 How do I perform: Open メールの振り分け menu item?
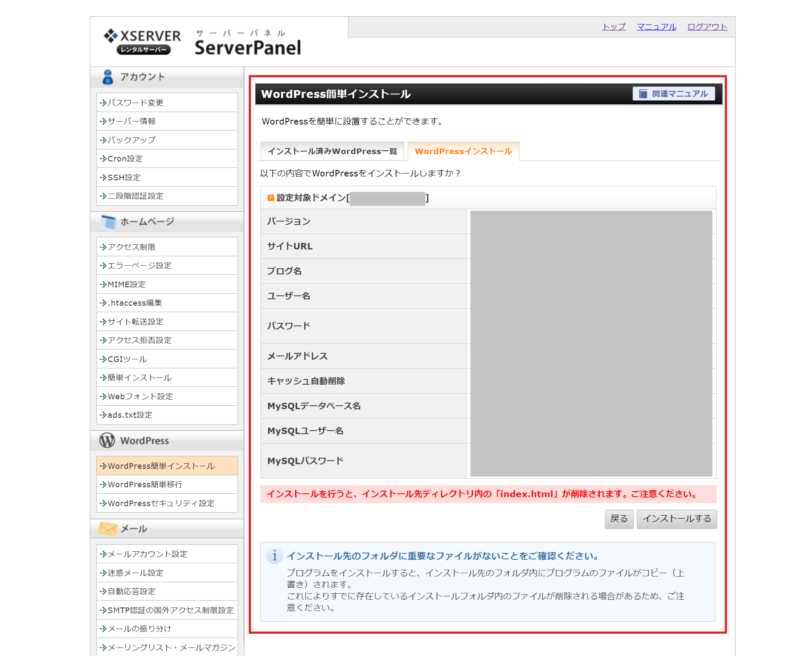click(x=167, y=629)
